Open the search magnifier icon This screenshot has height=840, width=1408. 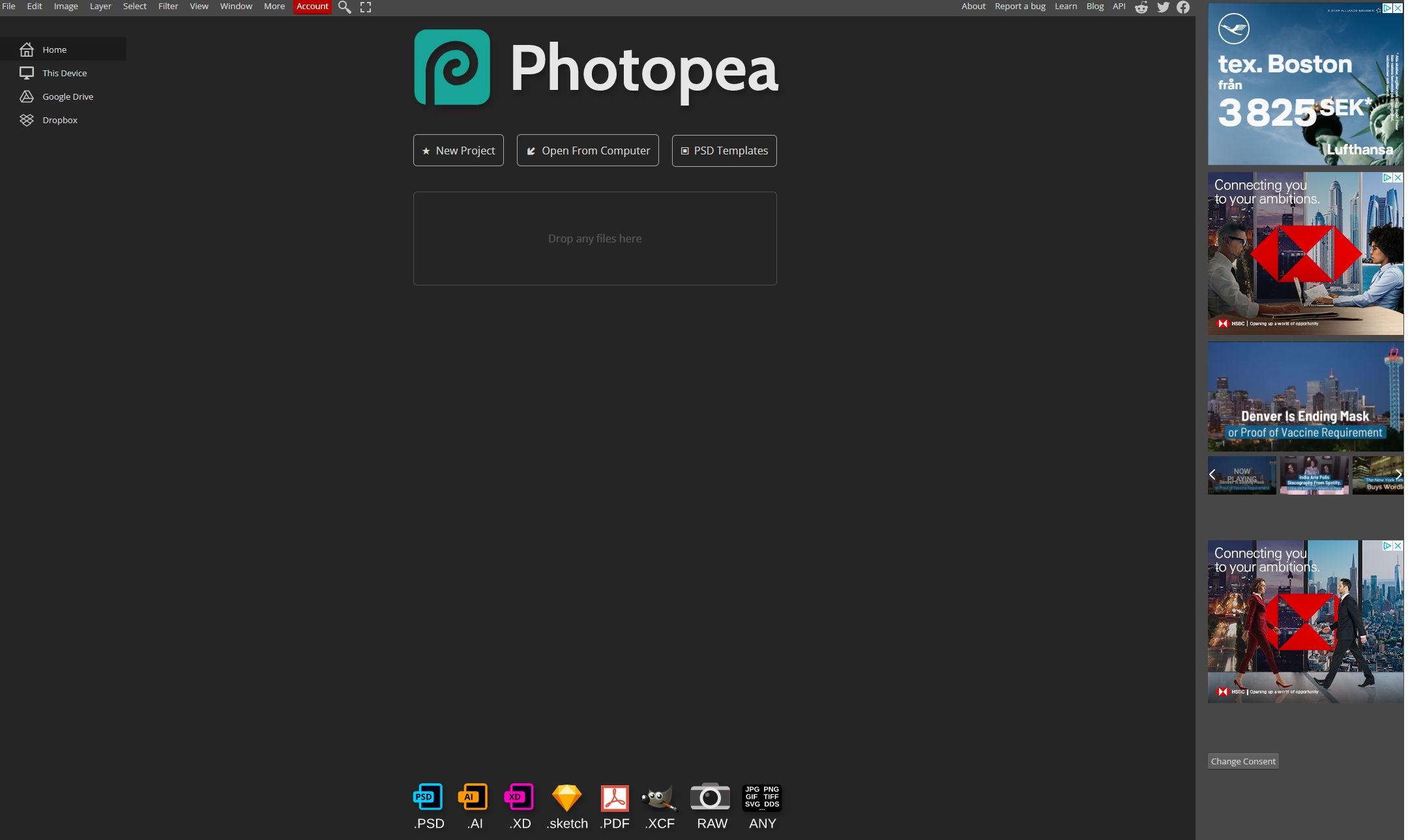pyautogui.click(x=345, y=7)
